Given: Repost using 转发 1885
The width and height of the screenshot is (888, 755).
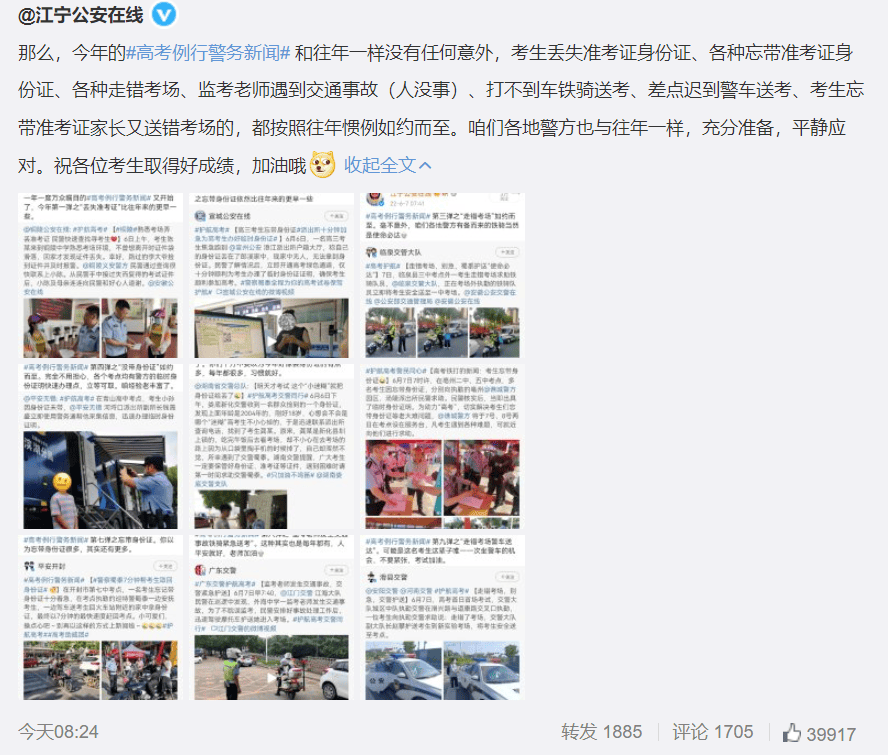Looking at the screenshot, I should click(x=601, y=732).
